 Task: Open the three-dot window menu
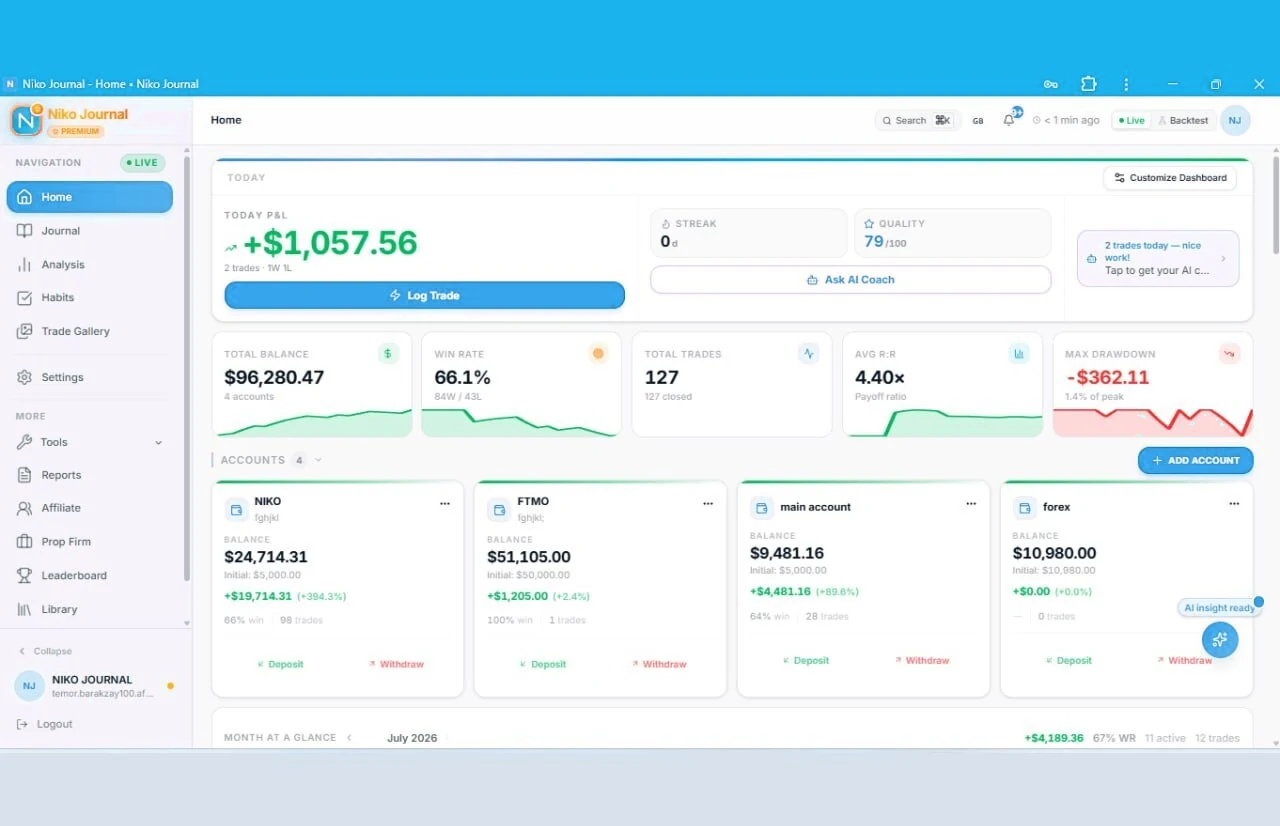(1126, 84)
